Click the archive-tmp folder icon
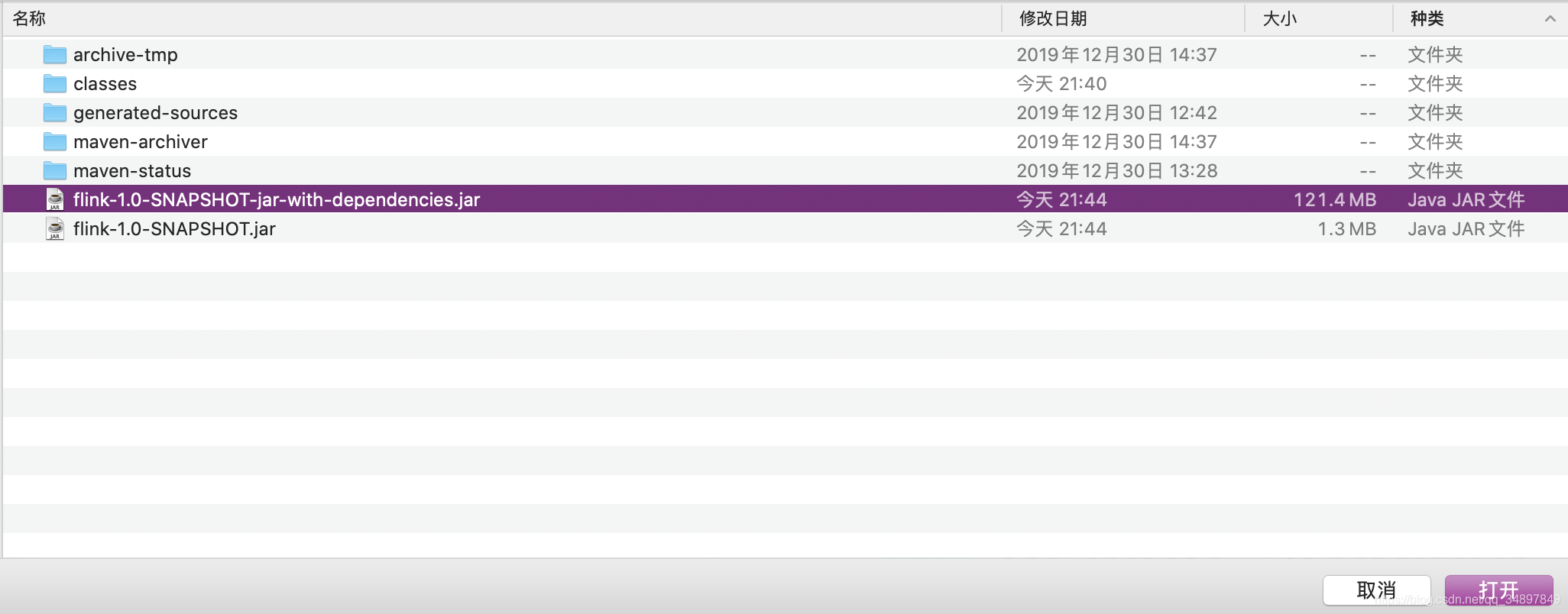The height and width of the screenshot is (614, 1568). (x=55, y=54)
